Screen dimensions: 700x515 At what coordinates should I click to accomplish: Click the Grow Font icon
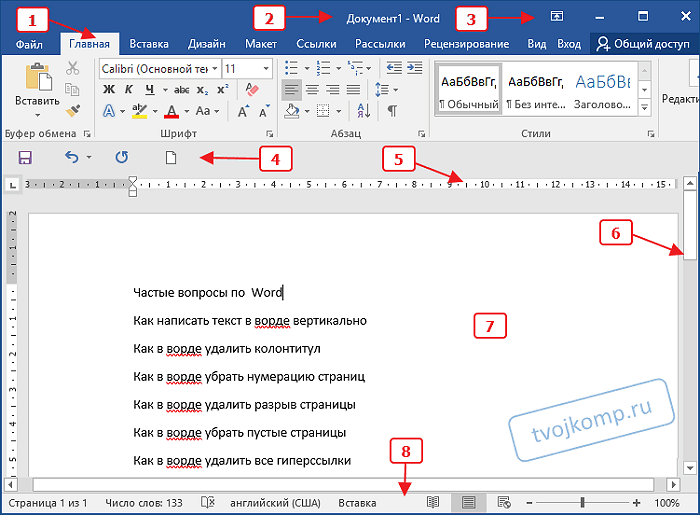pos(243,111)
